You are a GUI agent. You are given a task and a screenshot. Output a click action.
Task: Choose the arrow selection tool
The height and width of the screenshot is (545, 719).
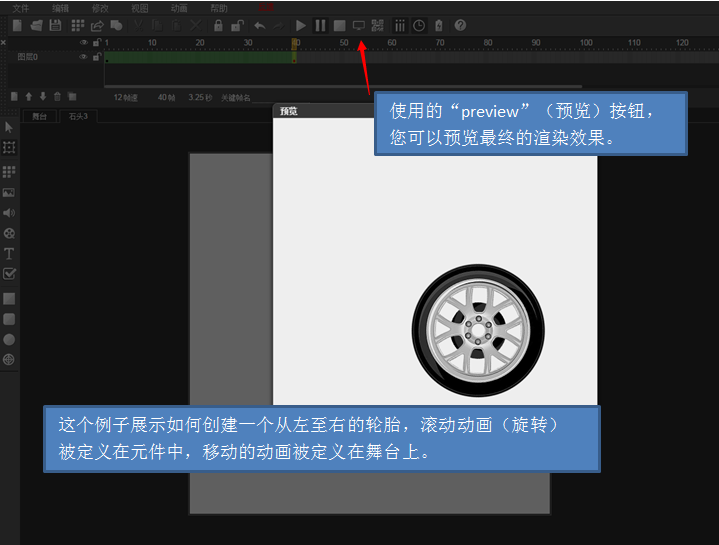click(9, 127)
